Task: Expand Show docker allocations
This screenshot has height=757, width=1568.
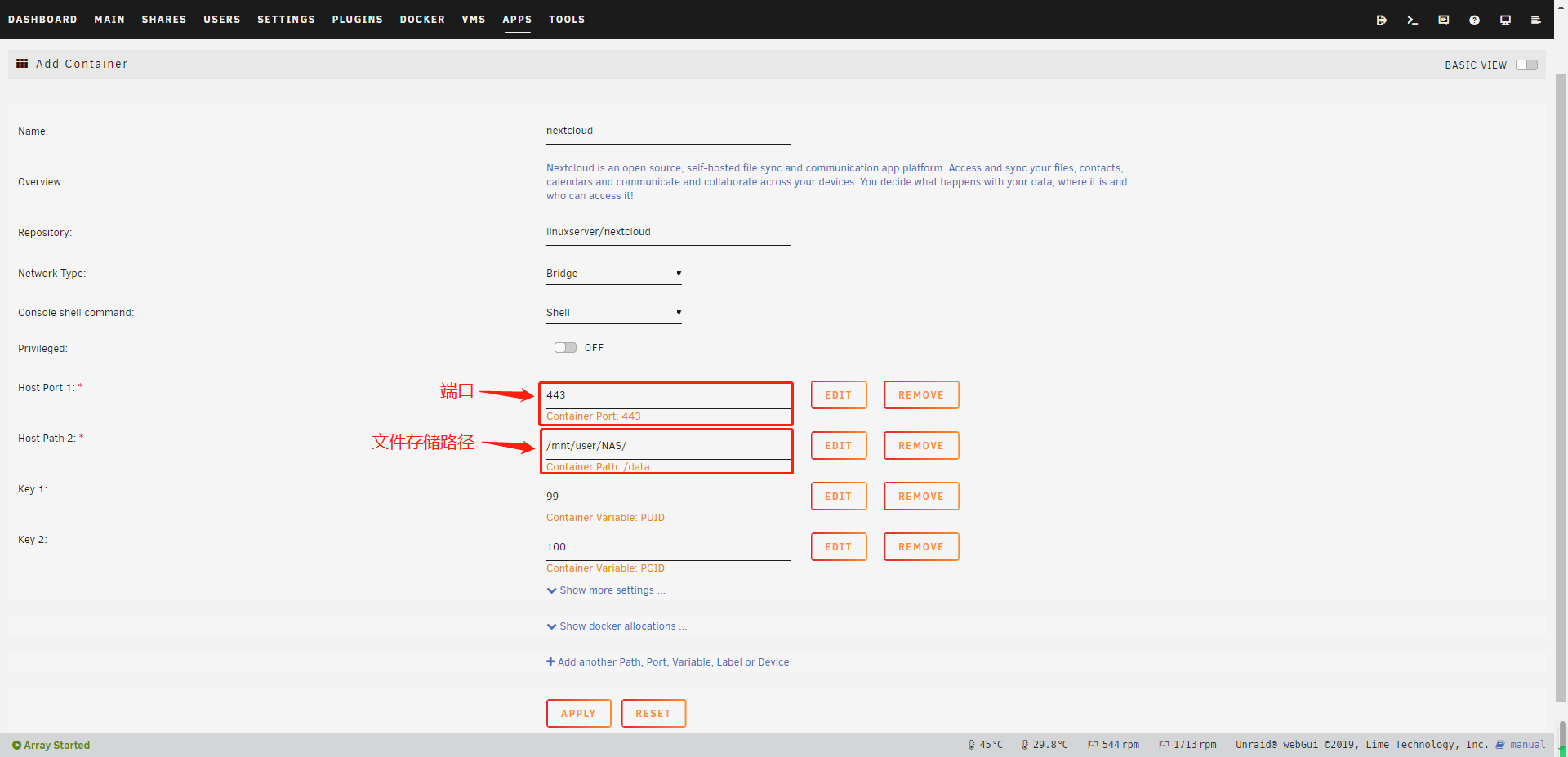Action: tap(617, 626)
